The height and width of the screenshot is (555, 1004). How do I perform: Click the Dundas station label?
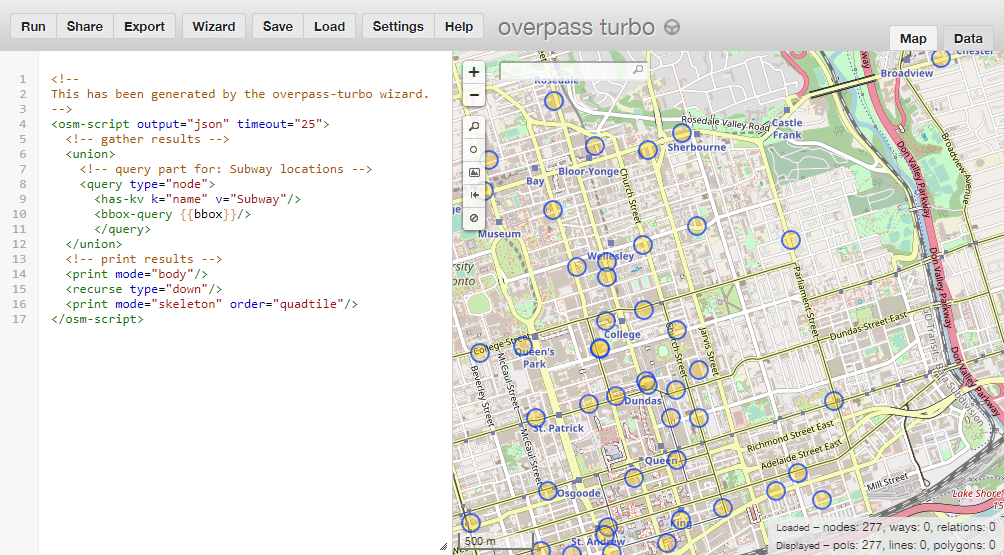pyautogui.click(x=643, y=401)
